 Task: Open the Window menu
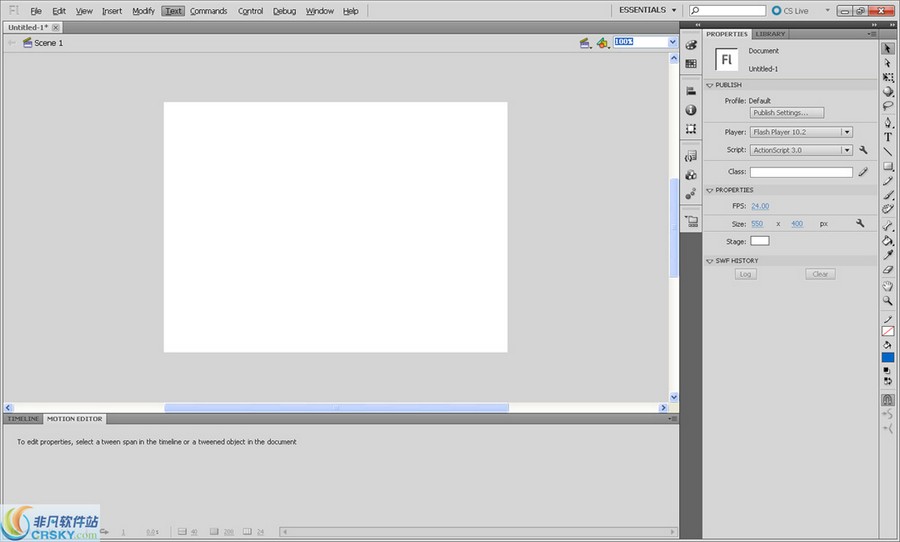[319, 11]
